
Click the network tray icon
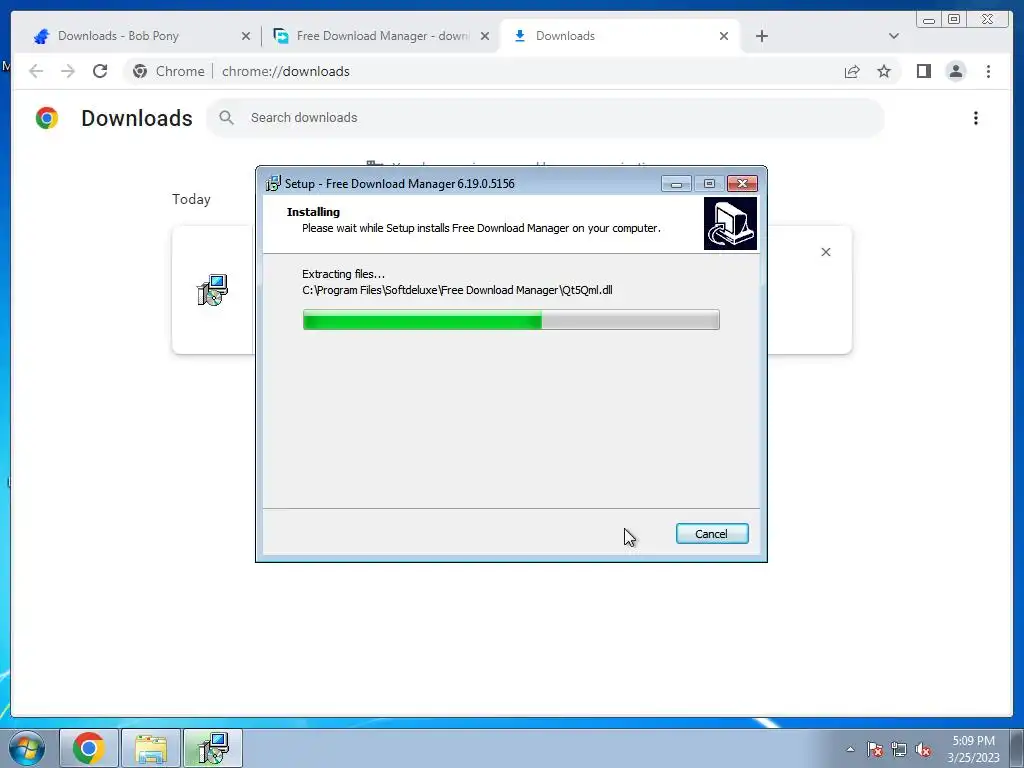pos(899,749)
